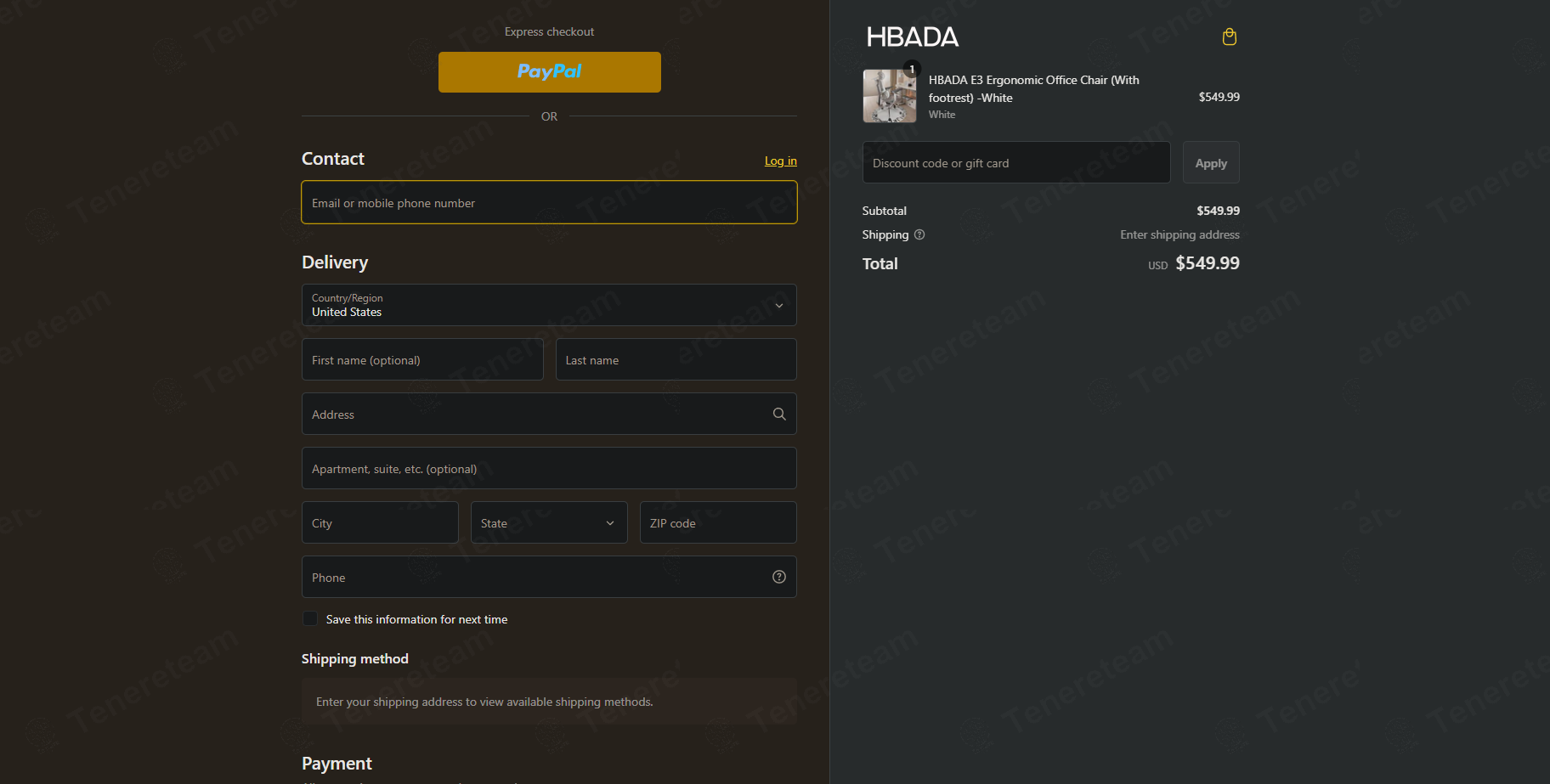Click the 'Delivery' section heading
The height and width of the screenshot is (784, 1550).
click(335, 262)
